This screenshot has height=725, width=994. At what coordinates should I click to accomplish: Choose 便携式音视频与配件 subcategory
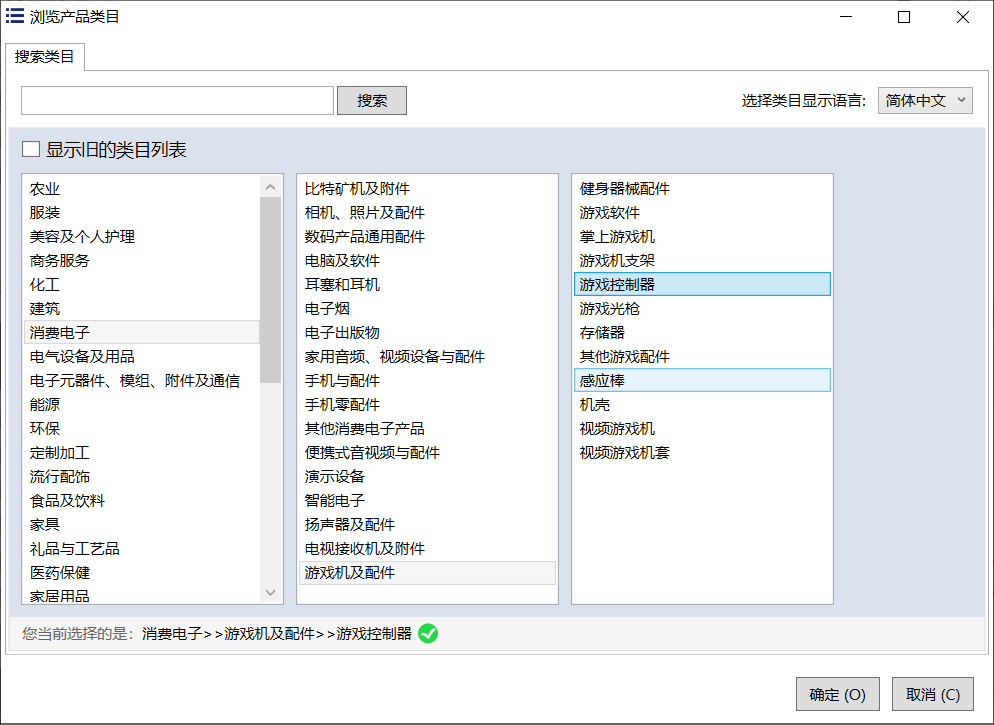click(427, 453)
